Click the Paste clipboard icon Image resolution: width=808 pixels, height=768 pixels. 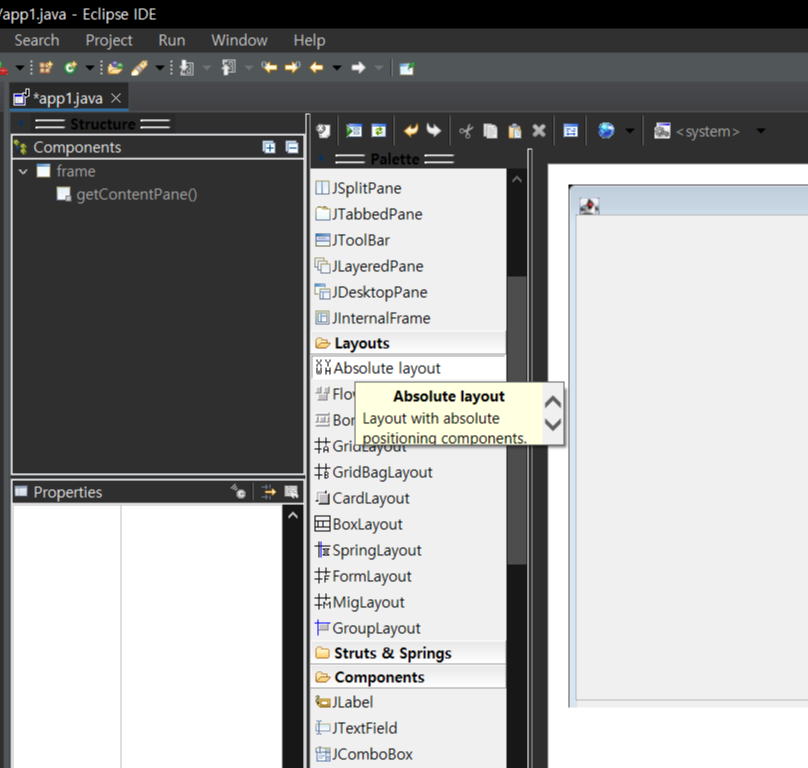pos(515,131)
